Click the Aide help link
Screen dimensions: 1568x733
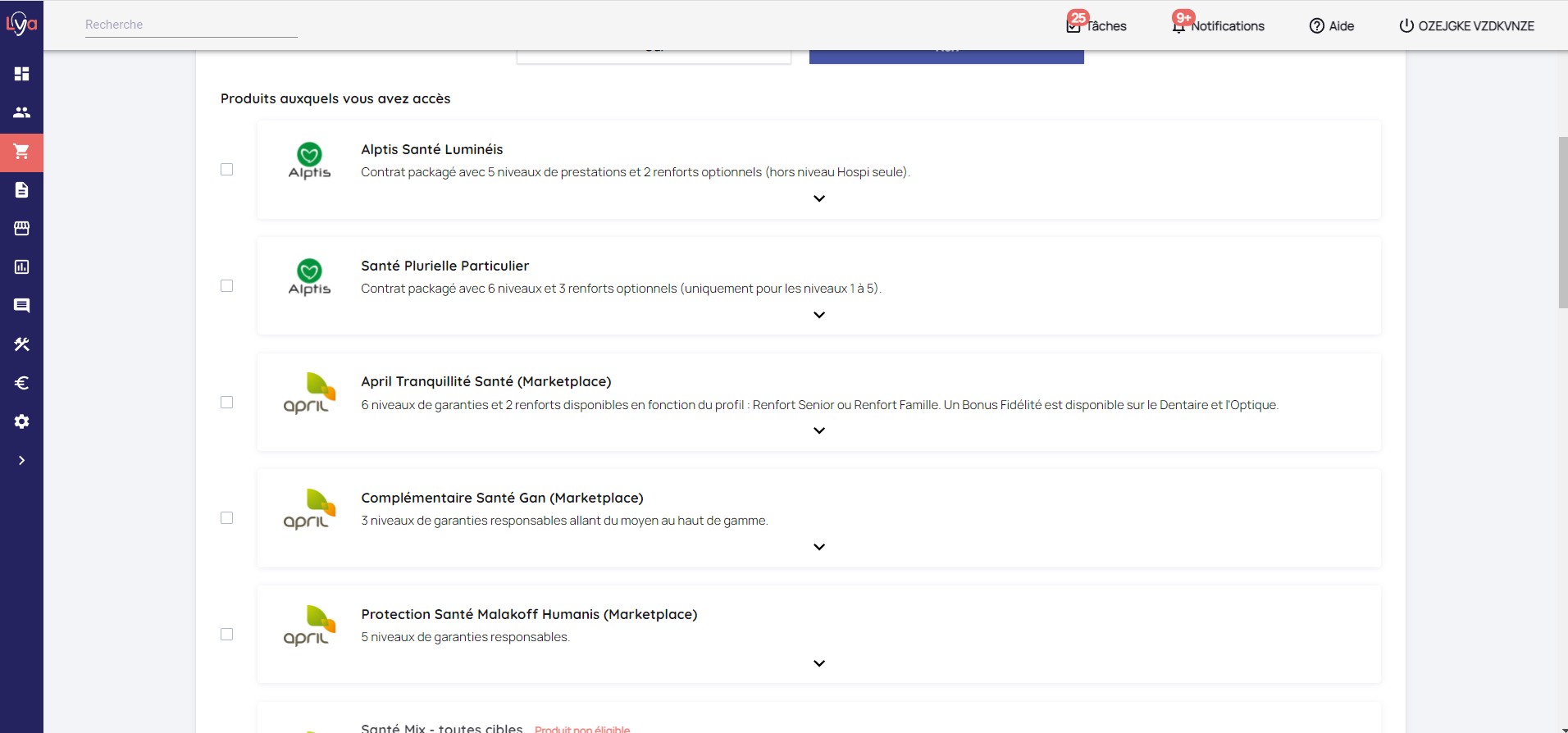pyautogui.click(x=1332, y=26)
